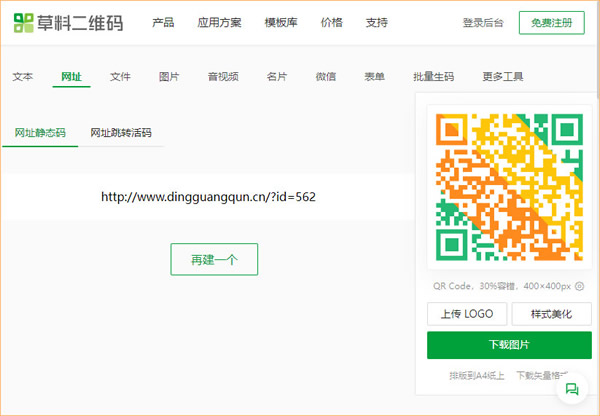Click the 草料二维码 logo

point(68,23)
